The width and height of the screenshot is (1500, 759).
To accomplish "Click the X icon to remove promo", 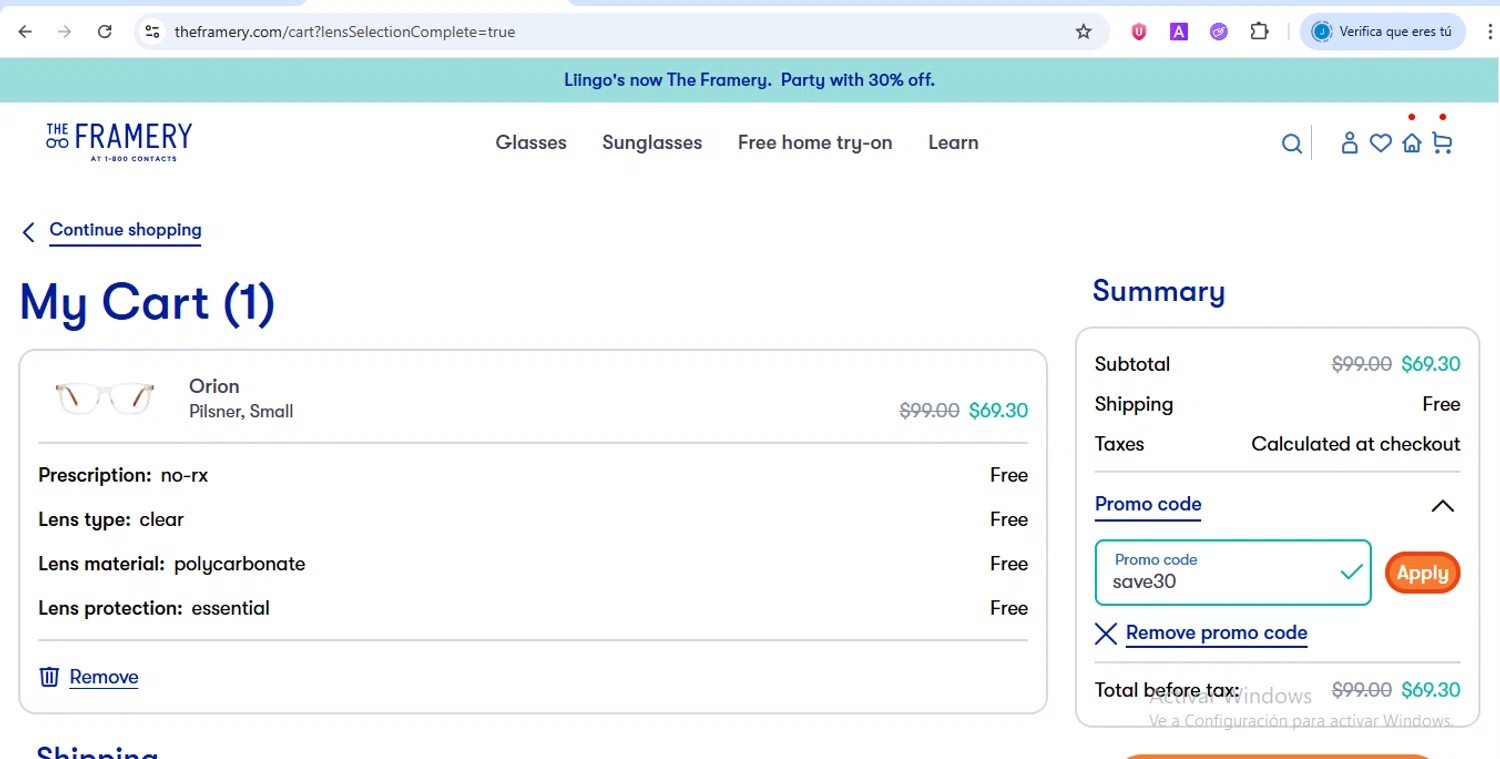I will coord(1105,633).
